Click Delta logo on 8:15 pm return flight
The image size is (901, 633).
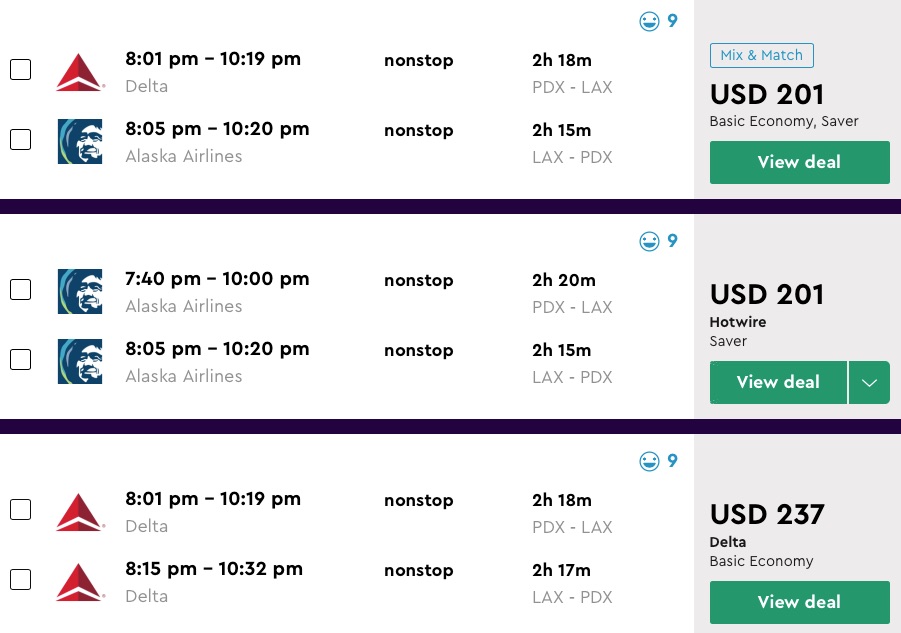(80, 581)
